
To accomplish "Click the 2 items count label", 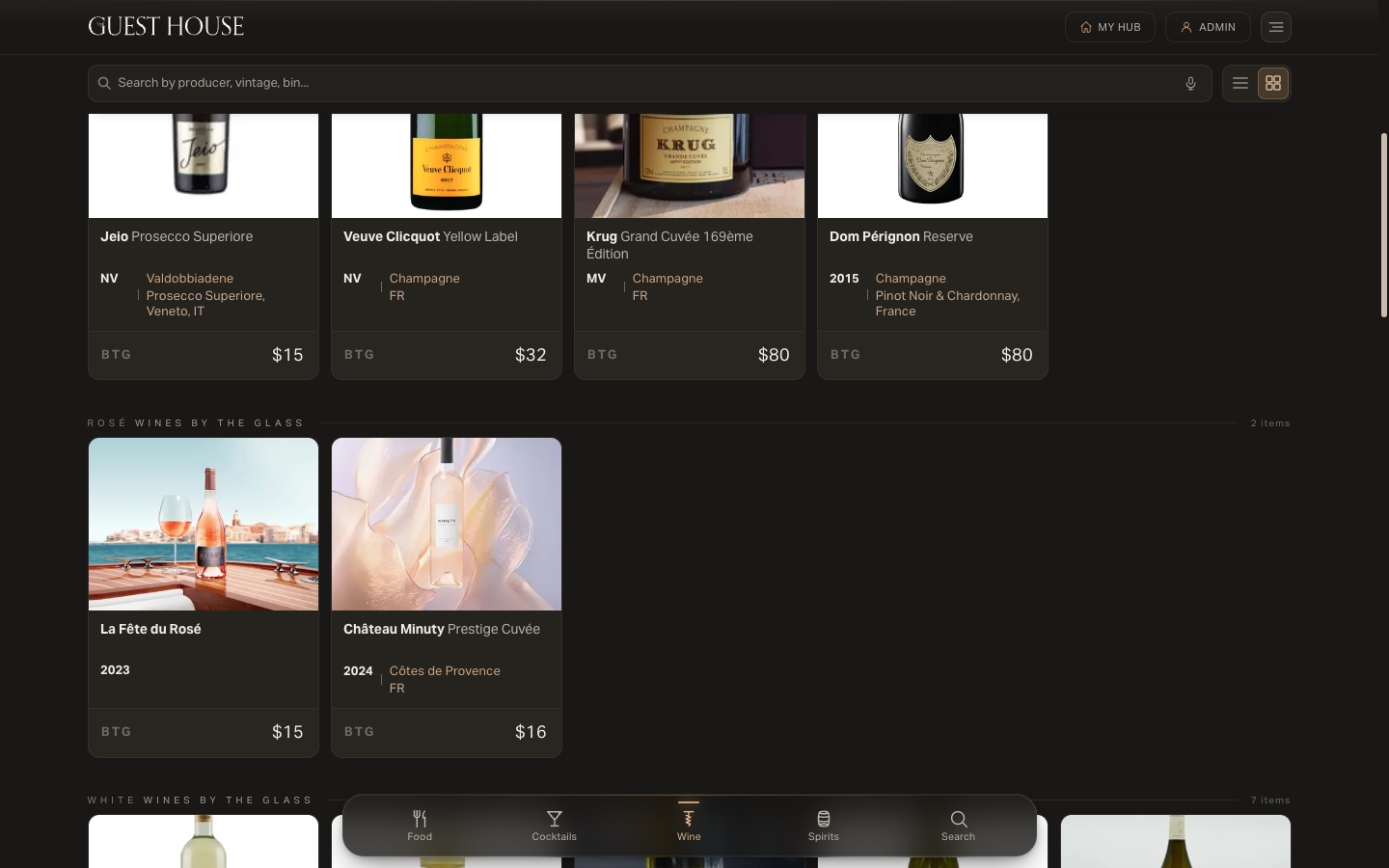I will [x=1270, y=423].
